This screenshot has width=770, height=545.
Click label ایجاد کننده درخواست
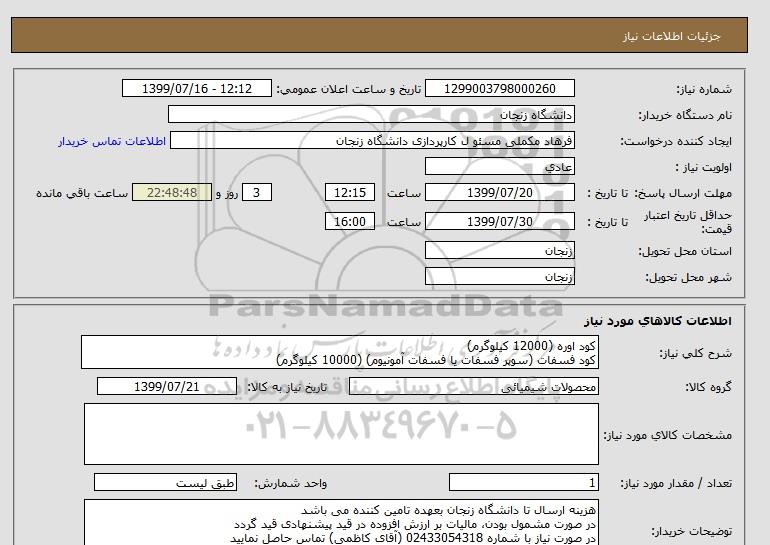(x=676, y=141)
